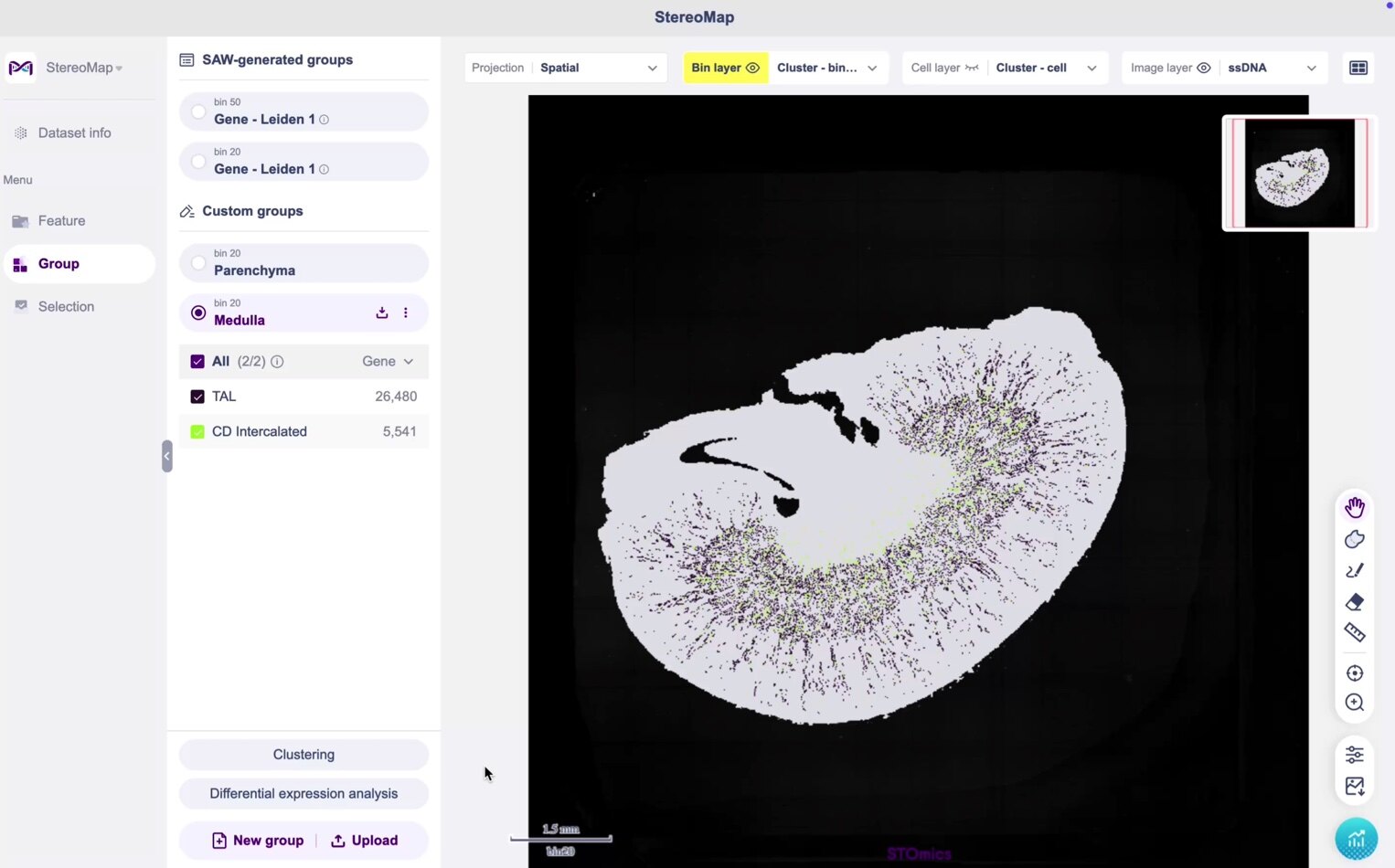The height and width of the screenshot is (868, 1395).
Task: Select the eraser tool
Action: click(x=1355, y=601)
